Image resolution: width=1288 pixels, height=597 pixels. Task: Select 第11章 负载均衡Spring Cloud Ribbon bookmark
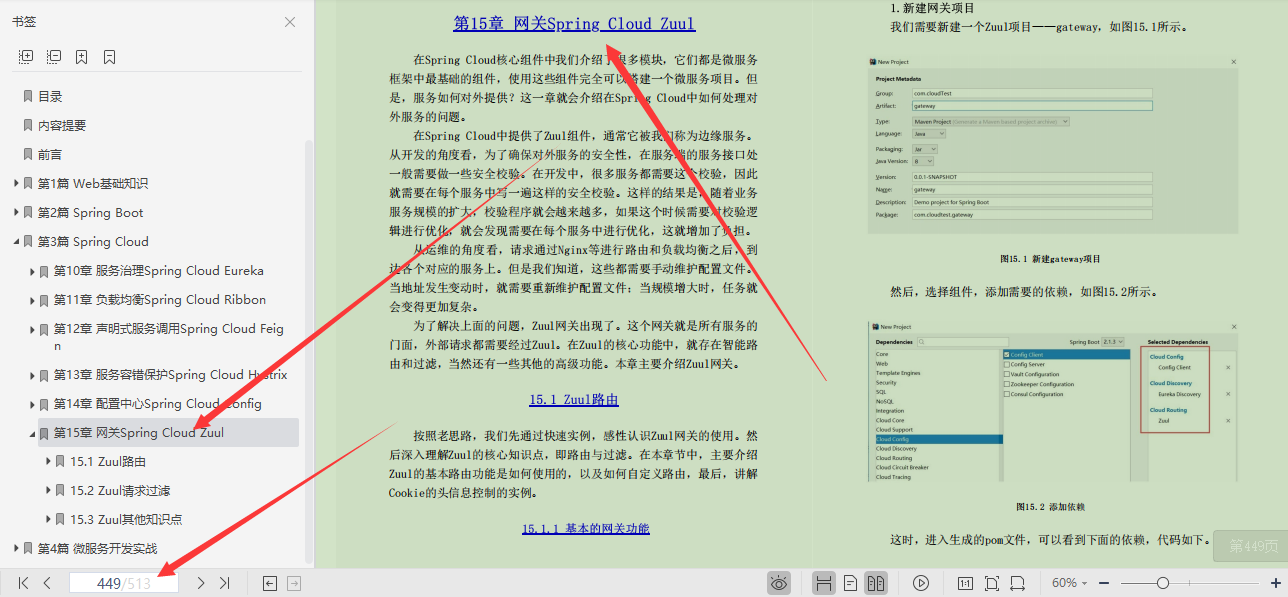point(160,300)
